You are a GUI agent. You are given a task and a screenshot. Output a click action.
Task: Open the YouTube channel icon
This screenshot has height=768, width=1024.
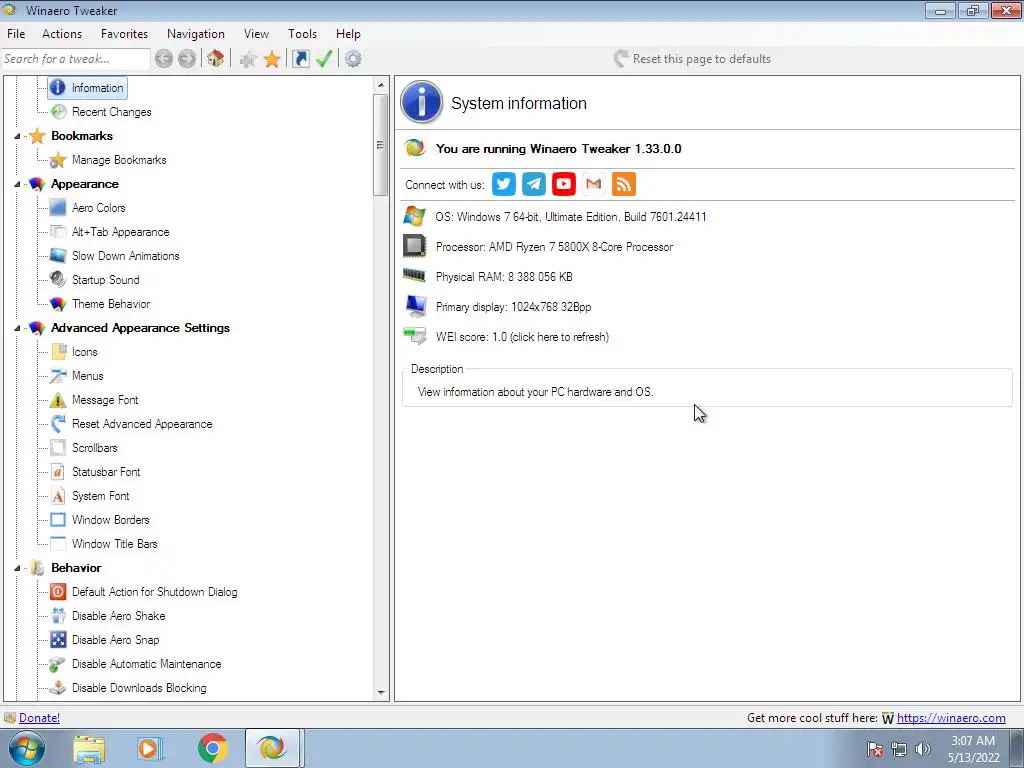[564, 184]
